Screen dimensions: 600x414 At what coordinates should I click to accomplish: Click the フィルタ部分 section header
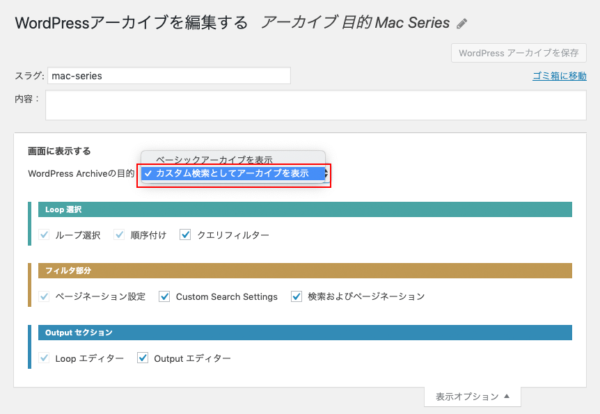tap(305, 271)
